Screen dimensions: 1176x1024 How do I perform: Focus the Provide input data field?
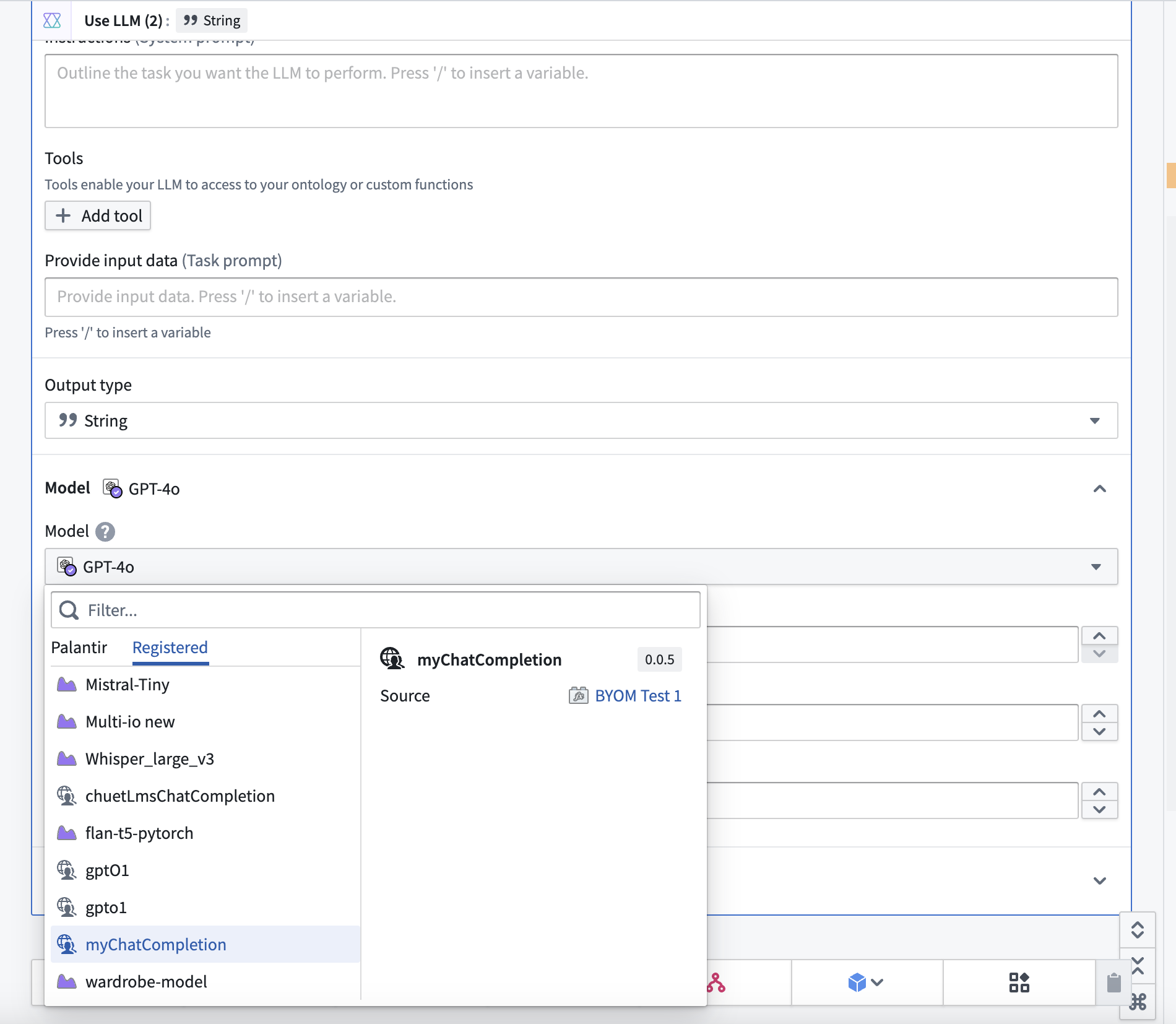(581, 297)
